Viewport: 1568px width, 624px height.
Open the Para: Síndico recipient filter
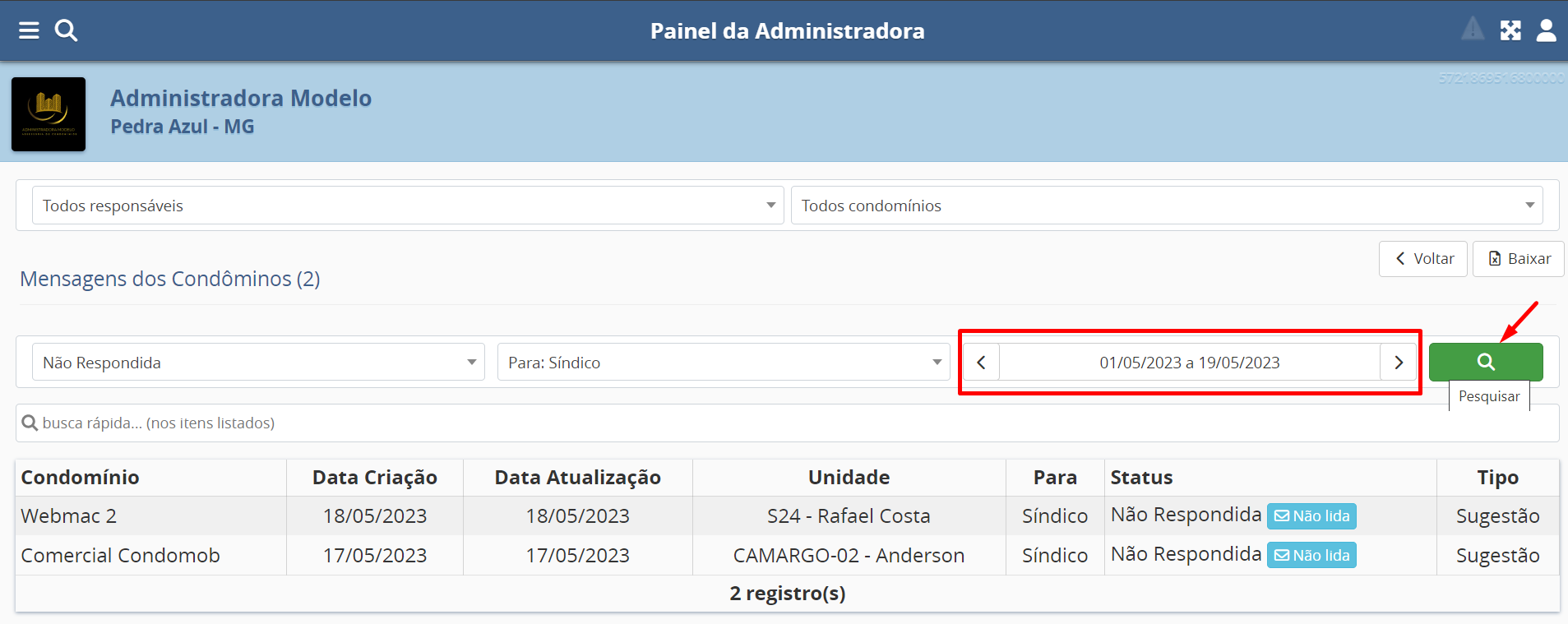[723, 363]
